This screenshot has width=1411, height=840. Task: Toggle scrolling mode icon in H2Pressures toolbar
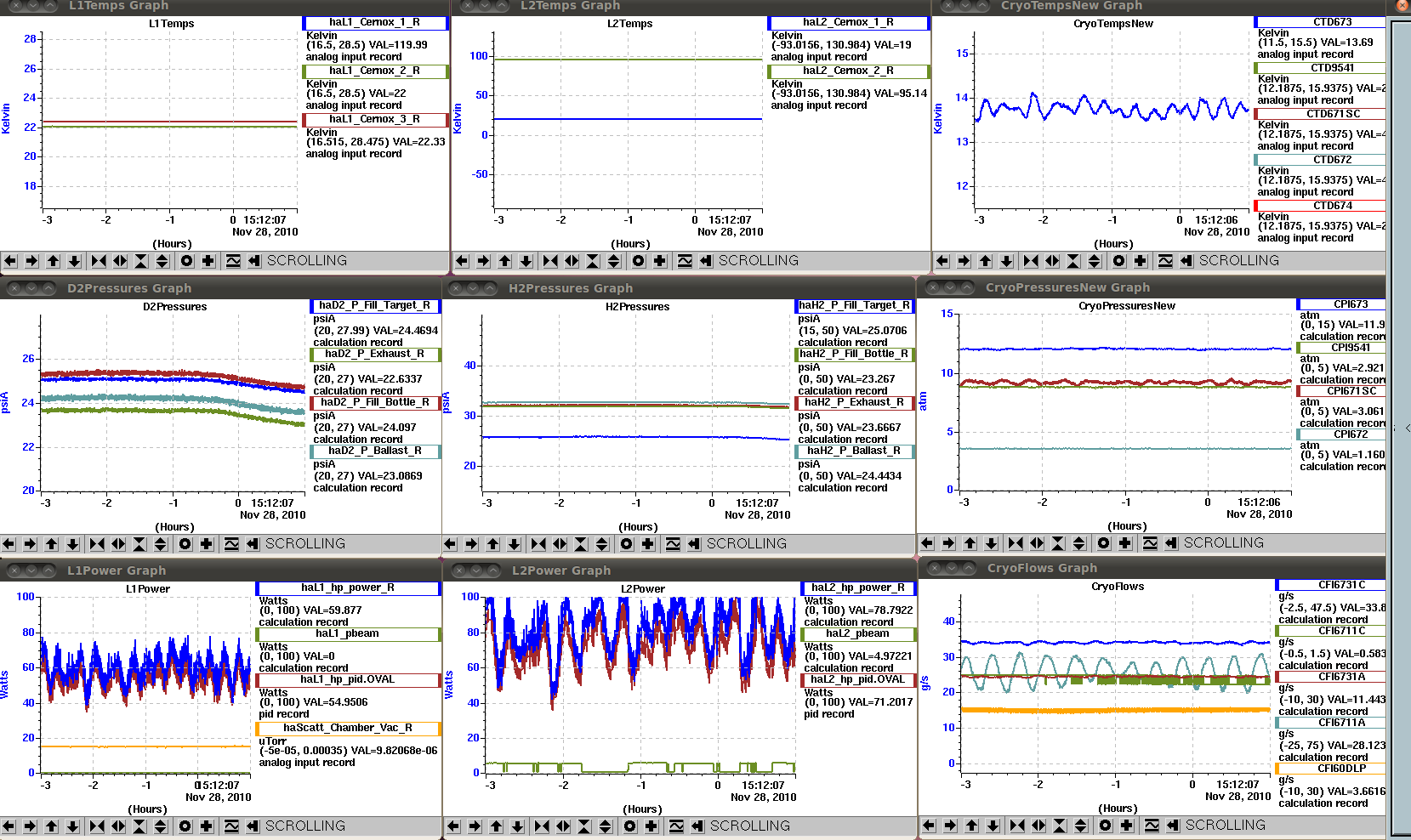coord(694,544)
